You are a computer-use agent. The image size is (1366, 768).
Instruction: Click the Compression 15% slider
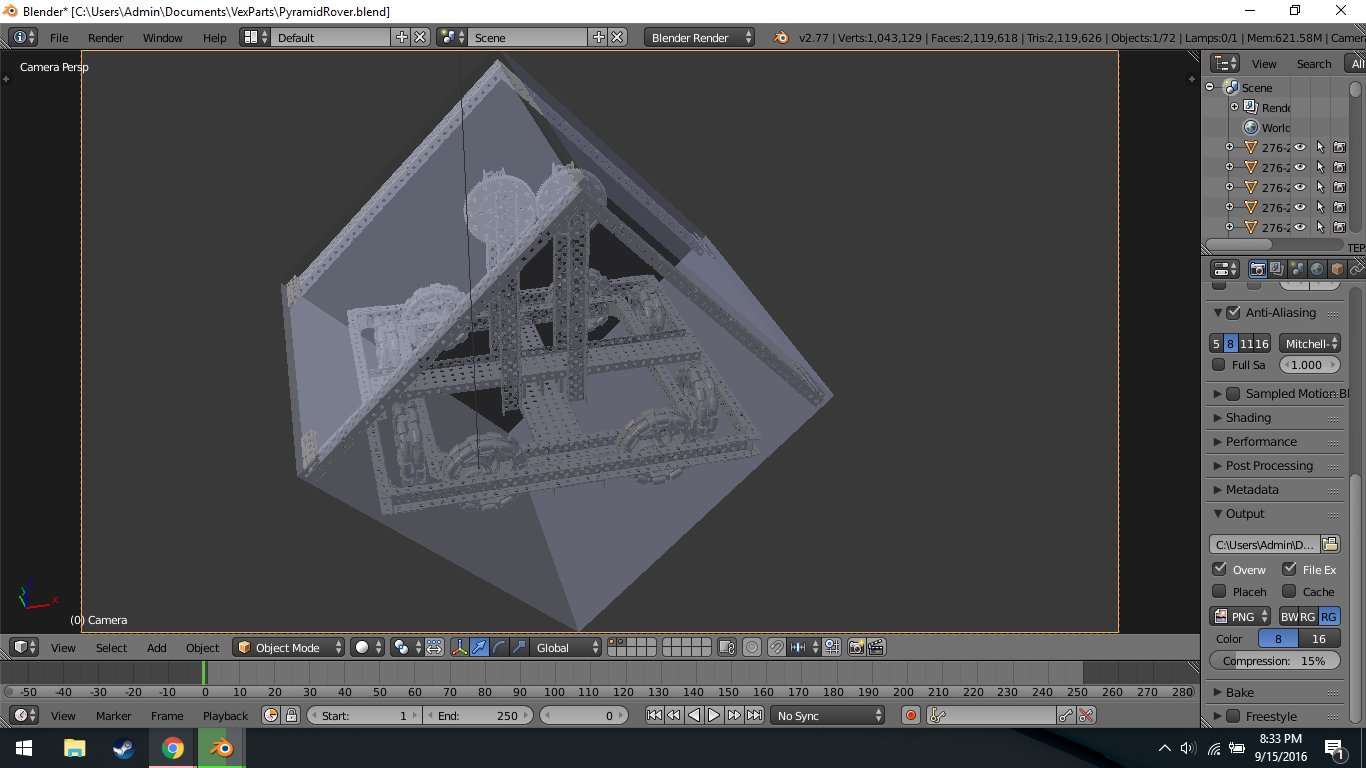pyautogui.click(x=1275, y=661)
